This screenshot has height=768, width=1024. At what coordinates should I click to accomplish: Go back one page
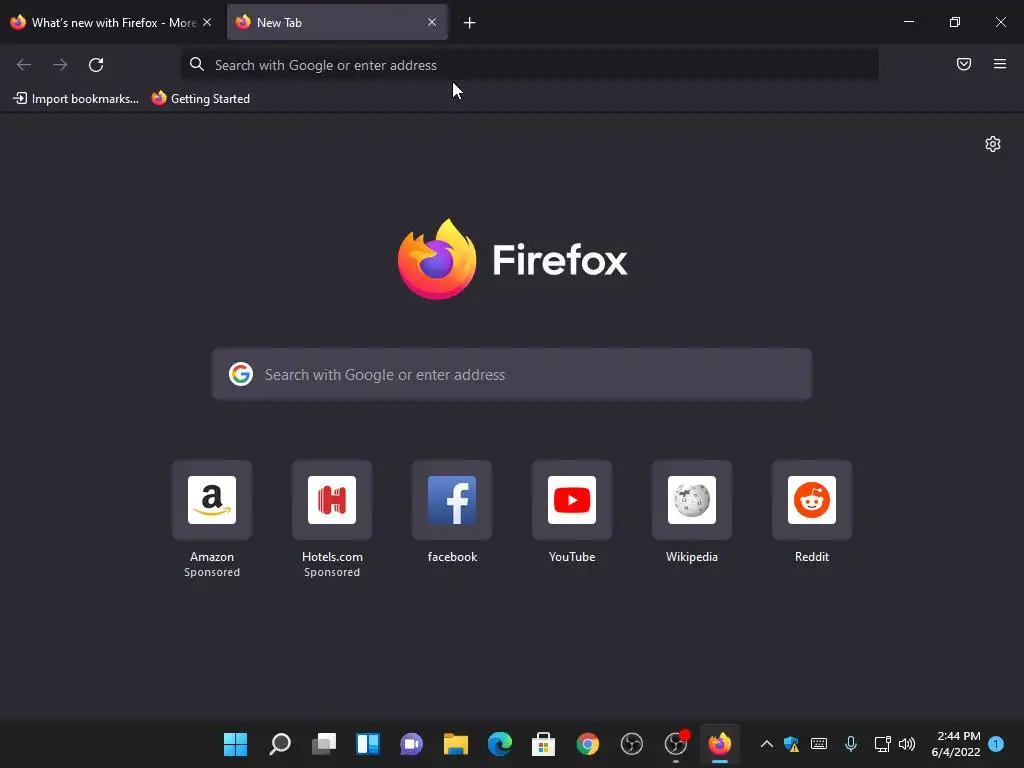click(24, 65)
